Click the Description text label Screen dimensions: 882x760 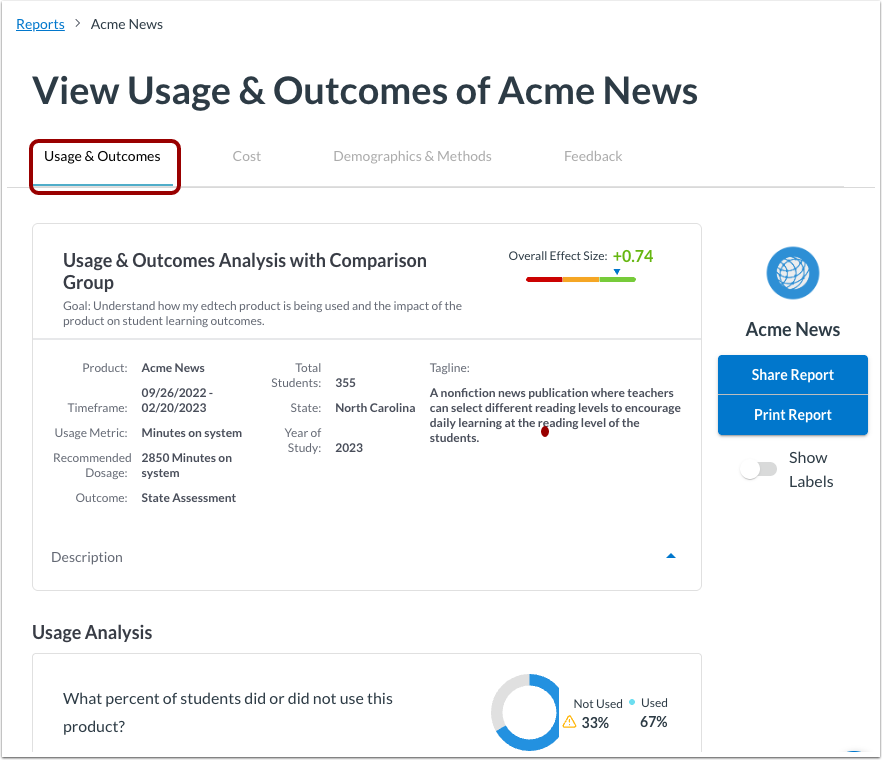click(86, 557)
